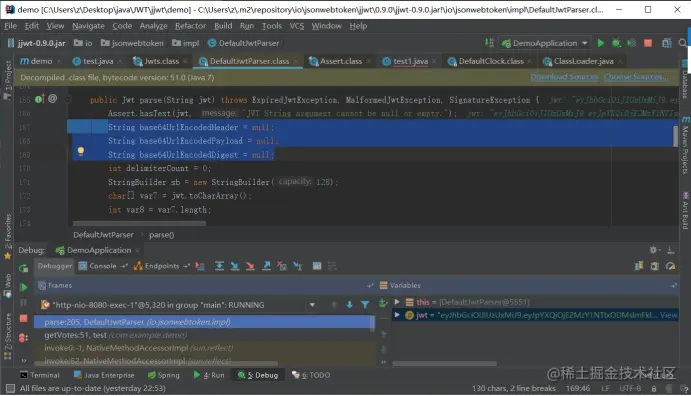The height and width of the screenshot is (396, 691).
Task: Restore the Frames panel layout arrow
Action: click(x=369, y=285)
